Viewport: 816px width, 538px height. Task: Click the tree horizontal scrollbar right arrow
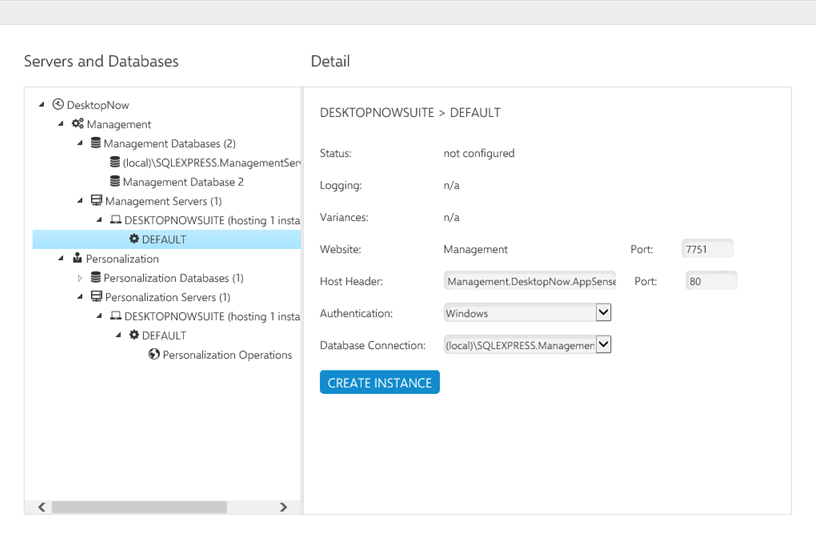(283, 507)
